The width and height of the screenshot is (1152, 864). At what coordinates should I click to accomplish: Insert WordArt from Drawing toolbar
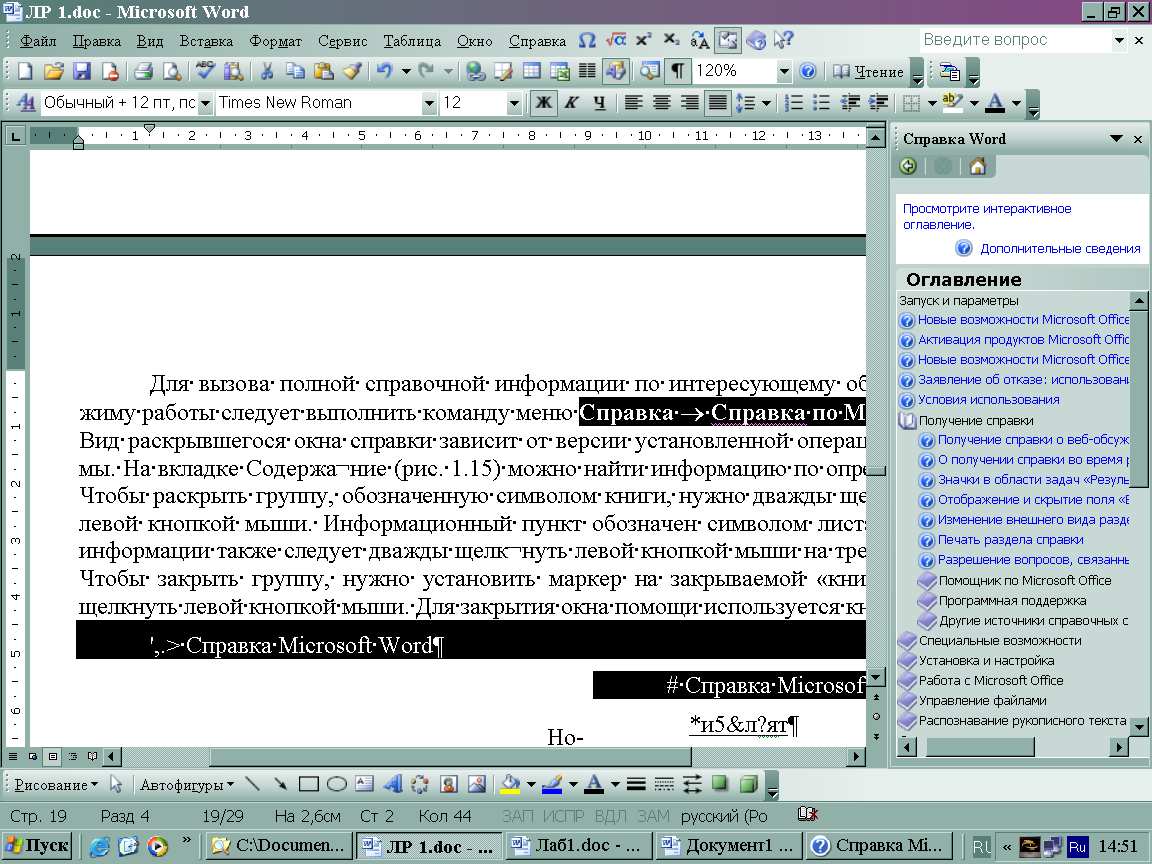392,784
